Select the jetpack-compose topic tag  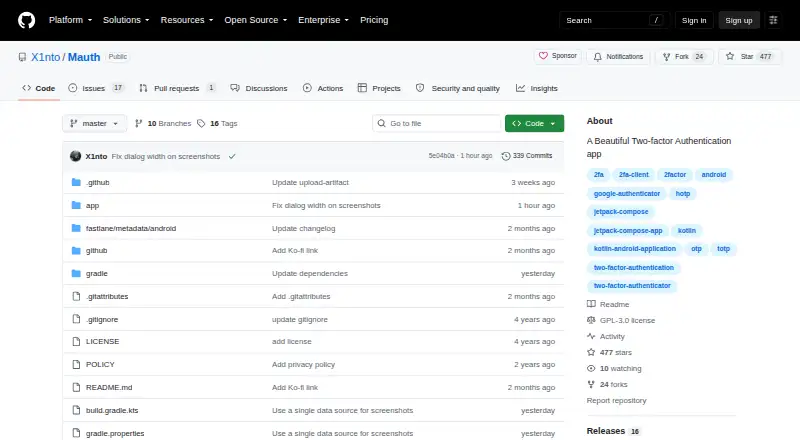[621, 211]
